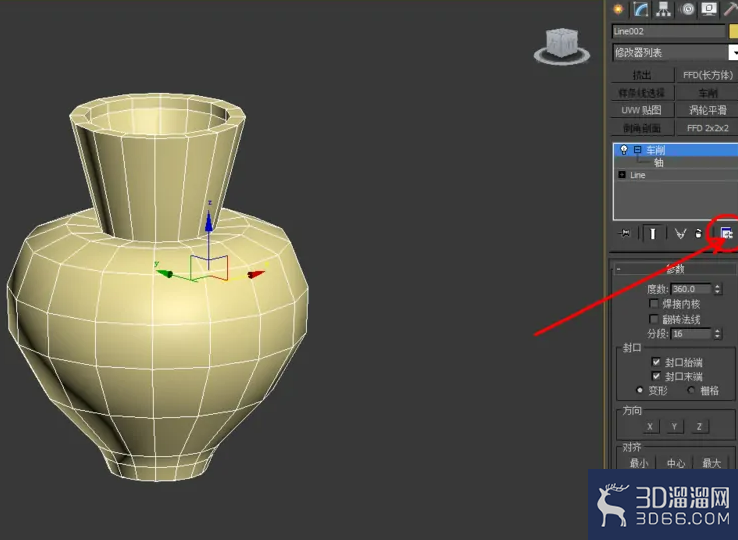This screenshot has height=540, width=738.
Task: Click the 分段 spinner arrows
Action: 717,333
